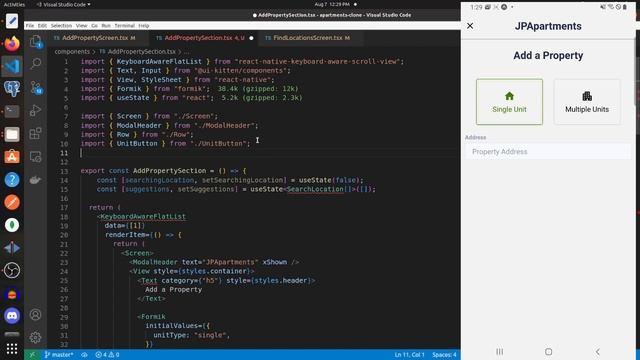Viewport: 640px width, 360px height.
Task: Open the Explorer view in activity bar
Action: pyautogui.click(x=36, y=42)
